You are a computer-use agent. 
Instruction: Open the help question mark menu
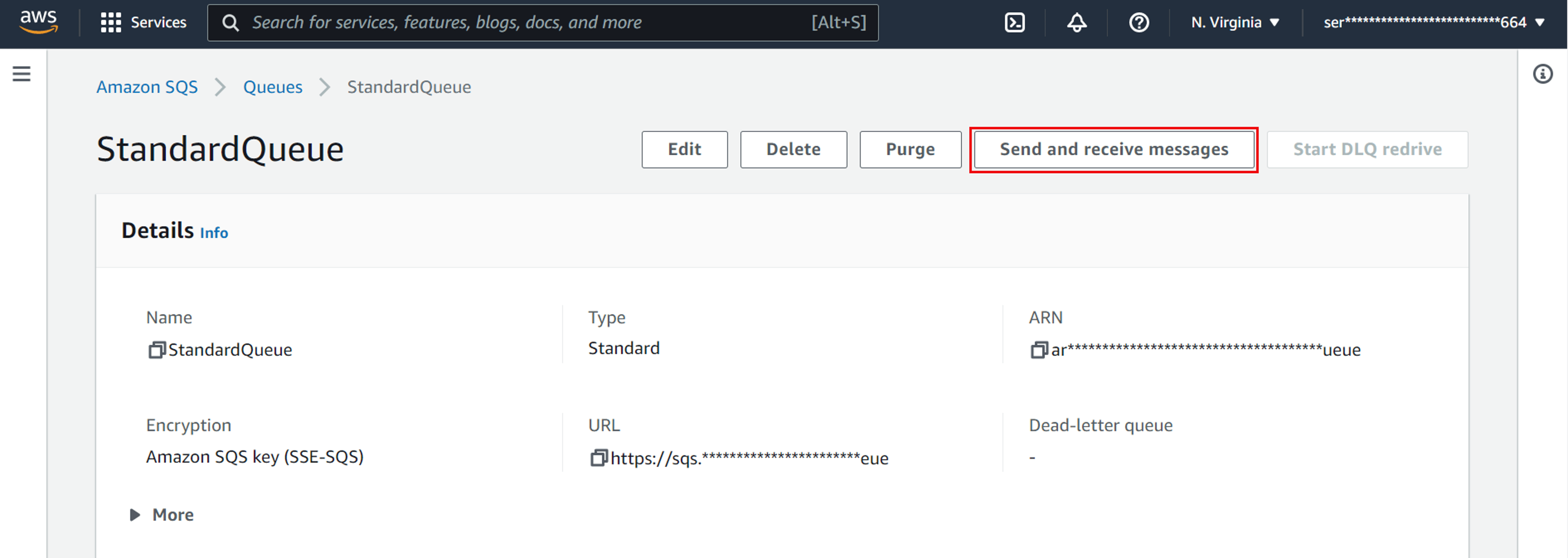(1138, 22)
